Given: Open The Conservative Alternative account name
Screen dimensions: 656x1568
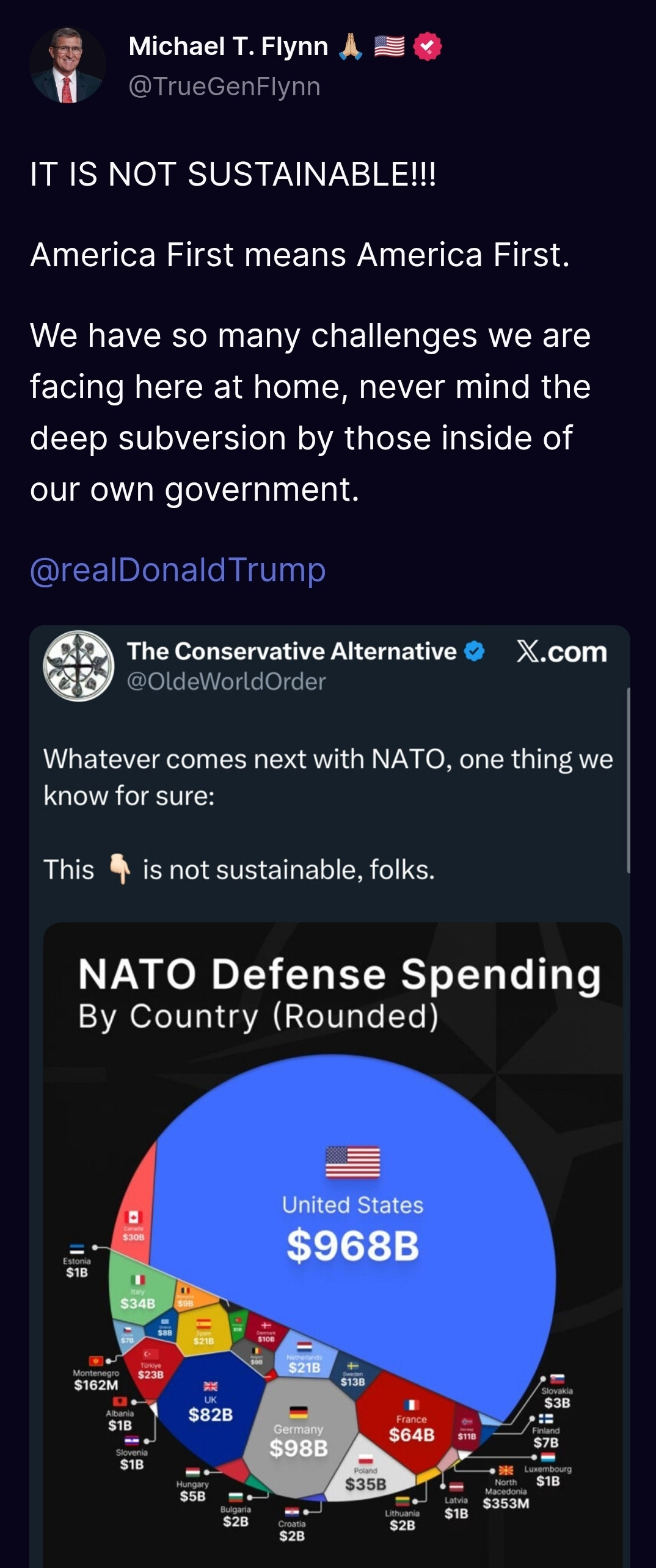Looking at the screenshot, I should (291, 652).
